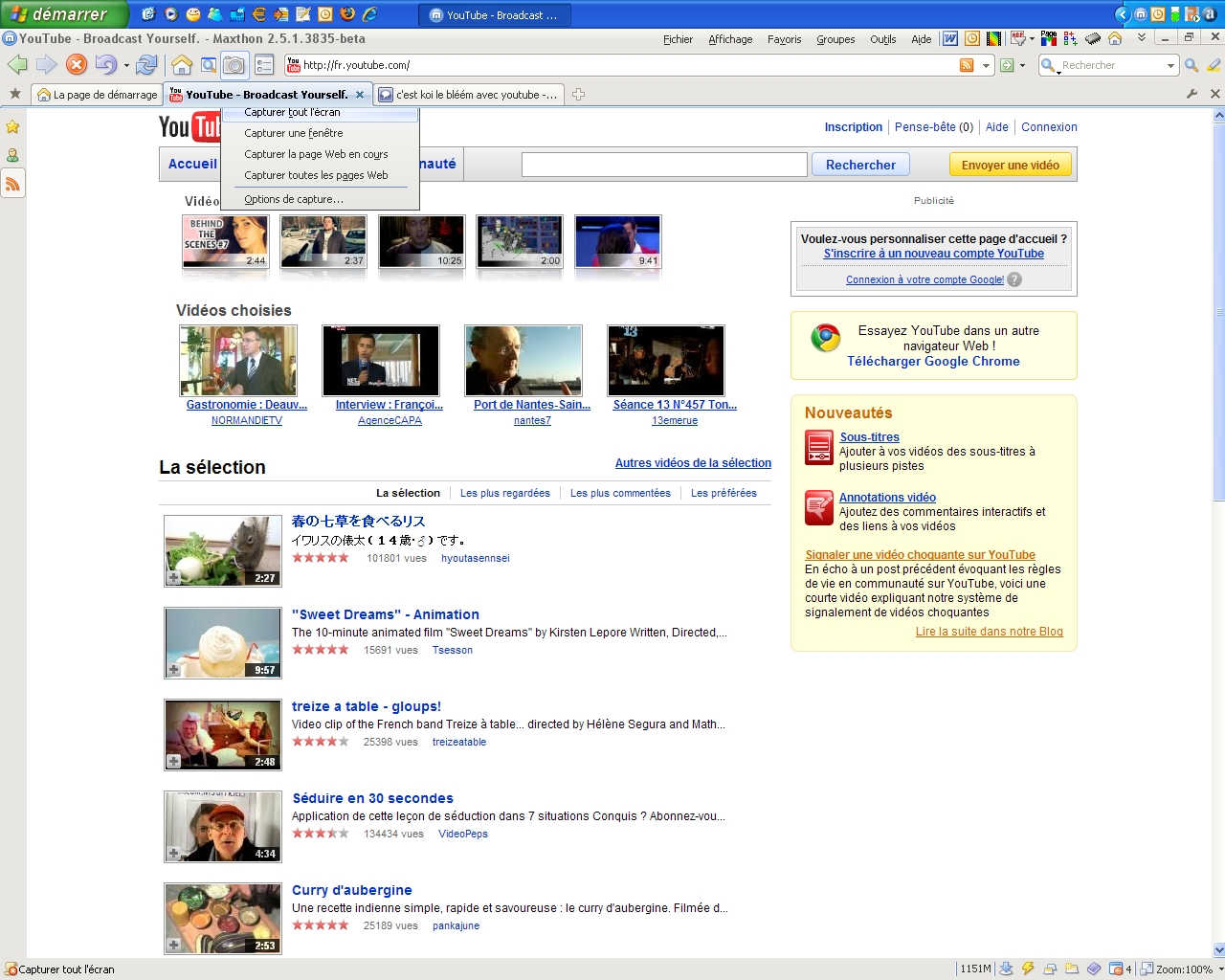This screenshot has width=1225, height=980.
Task: Open the Go button dropdown arrow
Action: click(1022, 66)
